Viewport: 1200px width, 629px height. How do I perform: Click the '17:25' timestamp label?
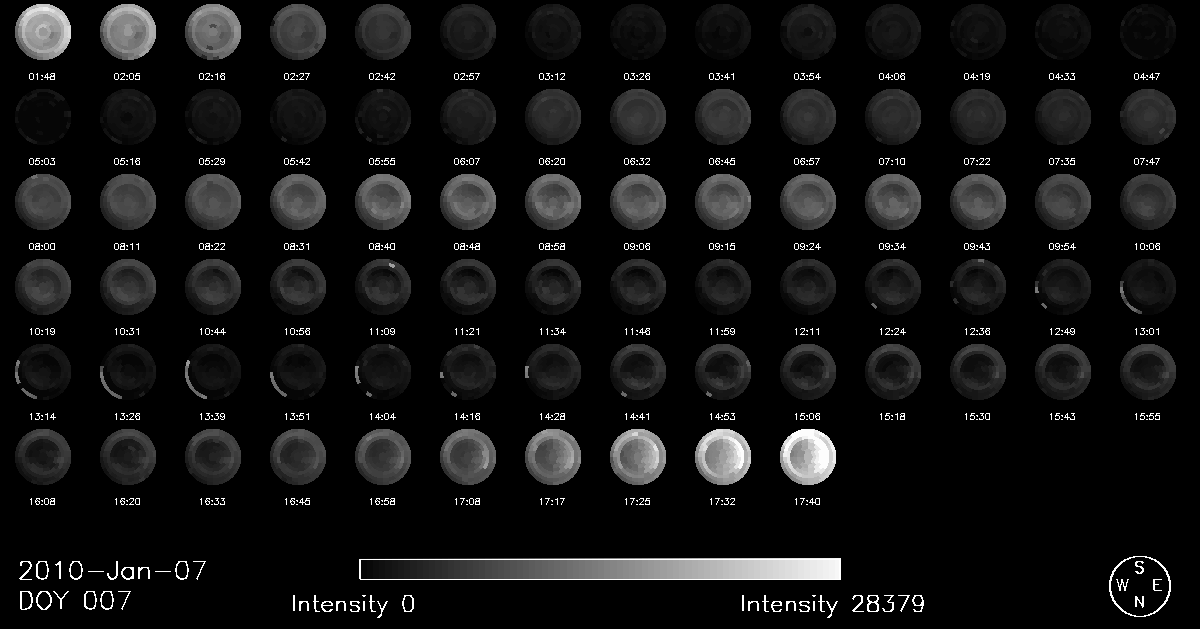[x=637, y=501]
